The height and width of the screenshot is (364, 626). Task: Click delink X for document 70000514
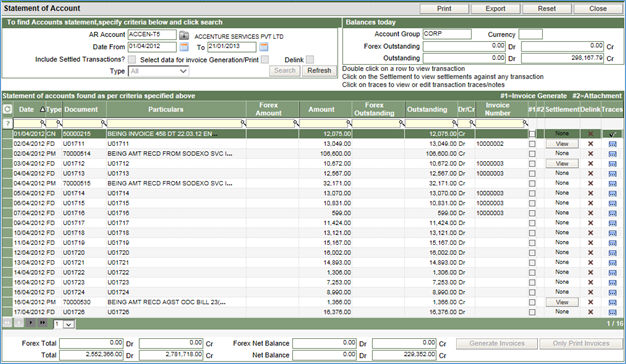[x=590, y=154]
